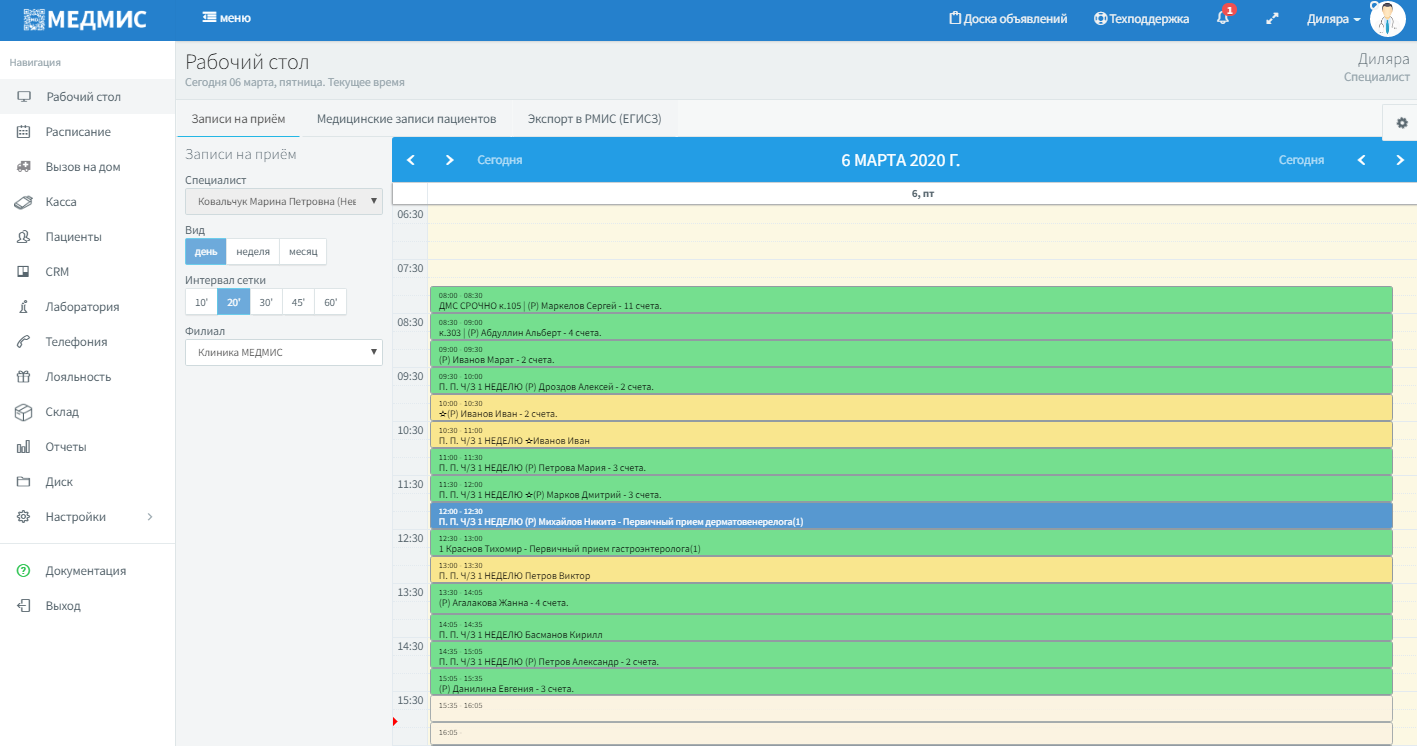
Task: Open appointment Абдуллин Альберт 08:30
Action: point(911,327)
